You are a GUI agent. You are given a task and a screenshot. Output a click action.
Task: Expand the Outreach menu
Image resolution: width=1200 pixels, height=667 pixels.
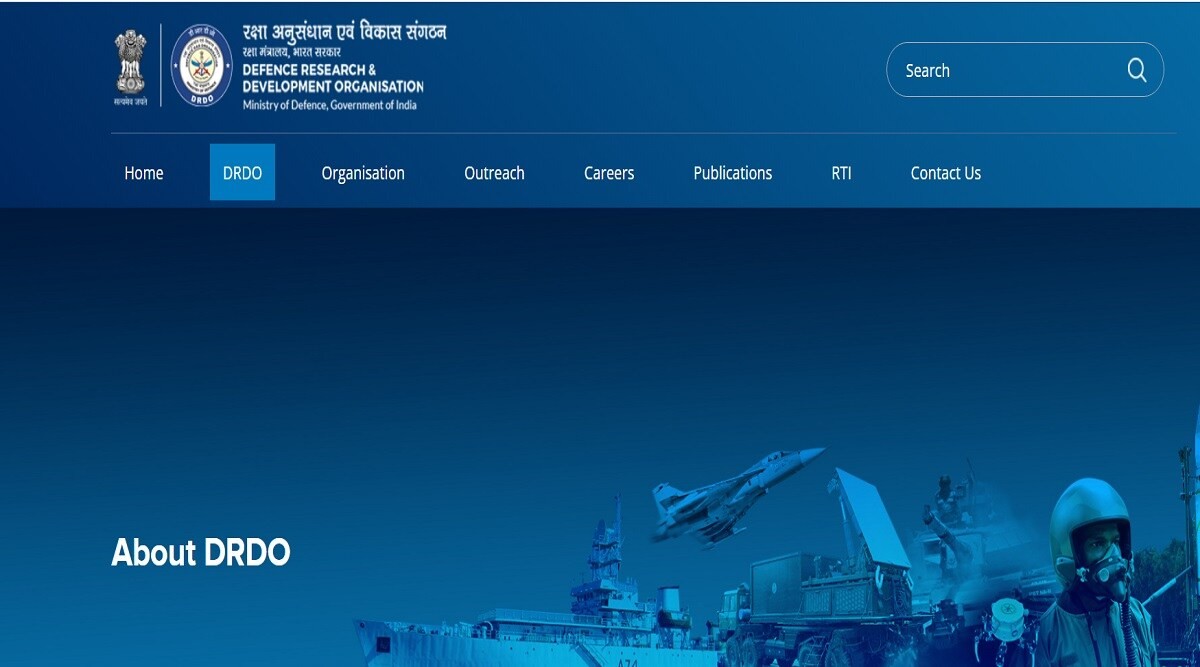click(494, 173)
